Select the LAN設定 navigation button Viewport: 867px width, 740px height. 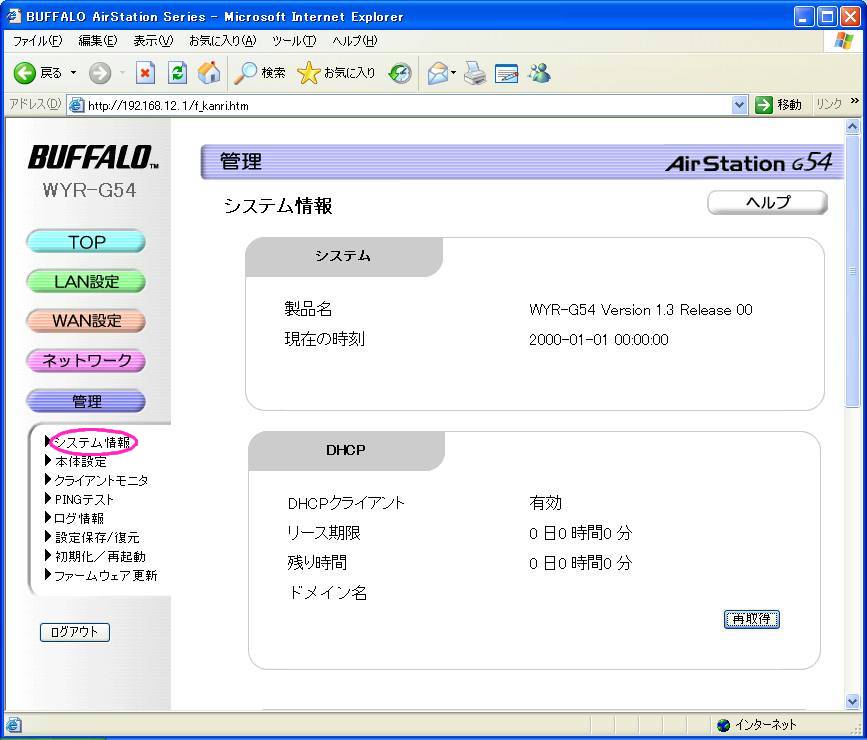pyautogui.click(x=86, y=282)
